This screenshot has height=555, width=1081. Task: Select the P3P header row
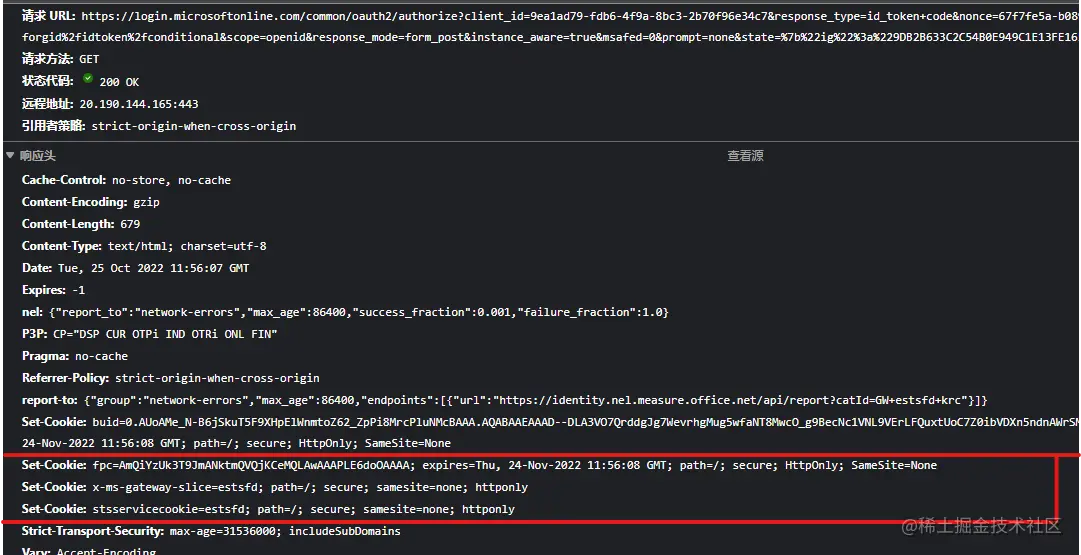pyautogui.click(x=150, y=334)
